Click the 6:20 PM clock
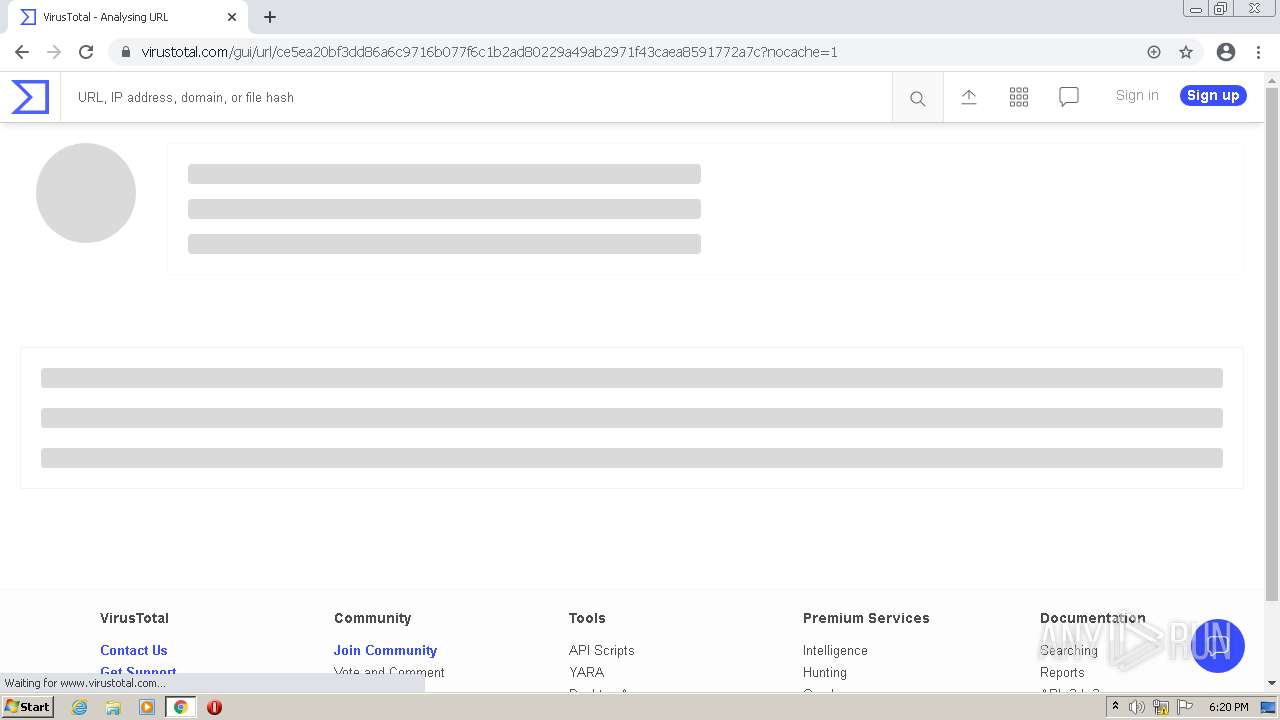The width and height of the screenshot is (1280, 720). pyautogui.click(x=1229, y=707)
